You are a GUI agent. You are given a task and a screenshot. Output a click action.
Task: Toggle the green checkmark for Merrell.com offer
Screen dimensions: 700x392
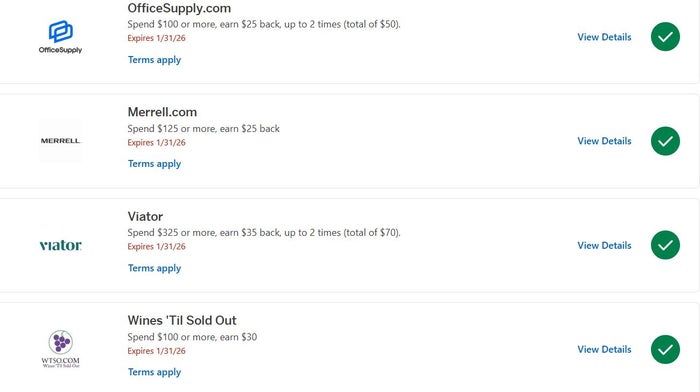pyautogui.click(x=665, y=141)
